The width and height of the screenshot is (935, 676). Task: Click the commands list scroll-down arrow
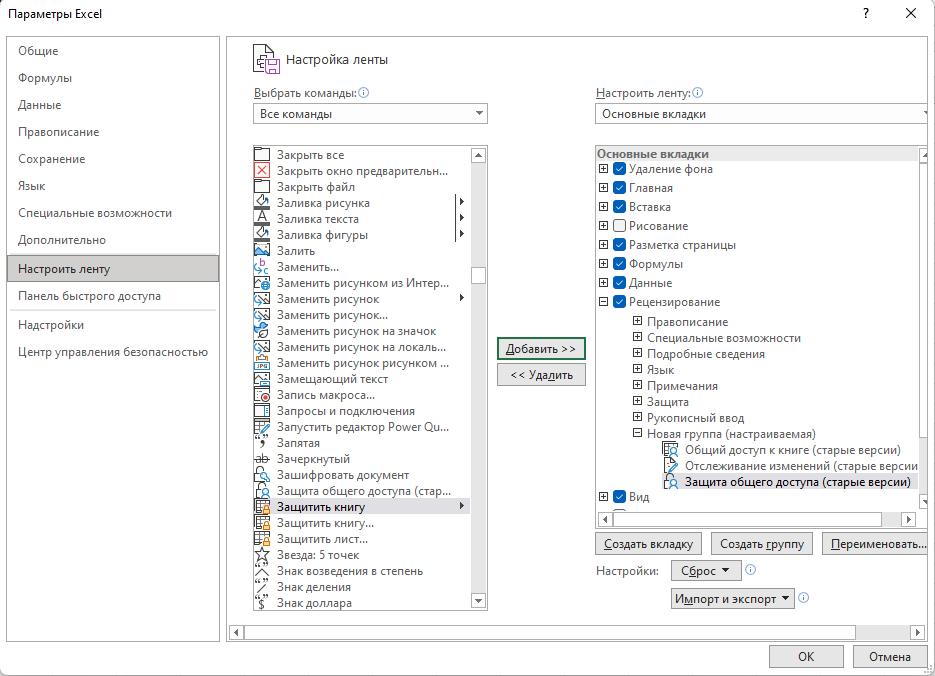click(478, 601)
